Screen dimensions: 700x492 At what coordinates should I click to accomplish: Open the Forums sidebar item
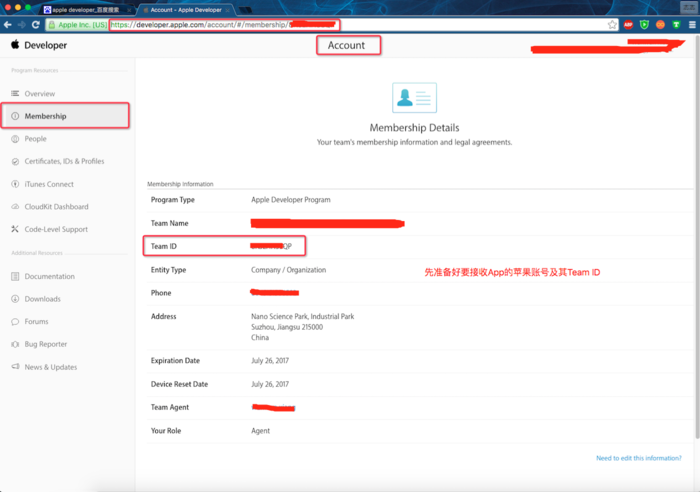pyautogui.click(x=36, y=322)
